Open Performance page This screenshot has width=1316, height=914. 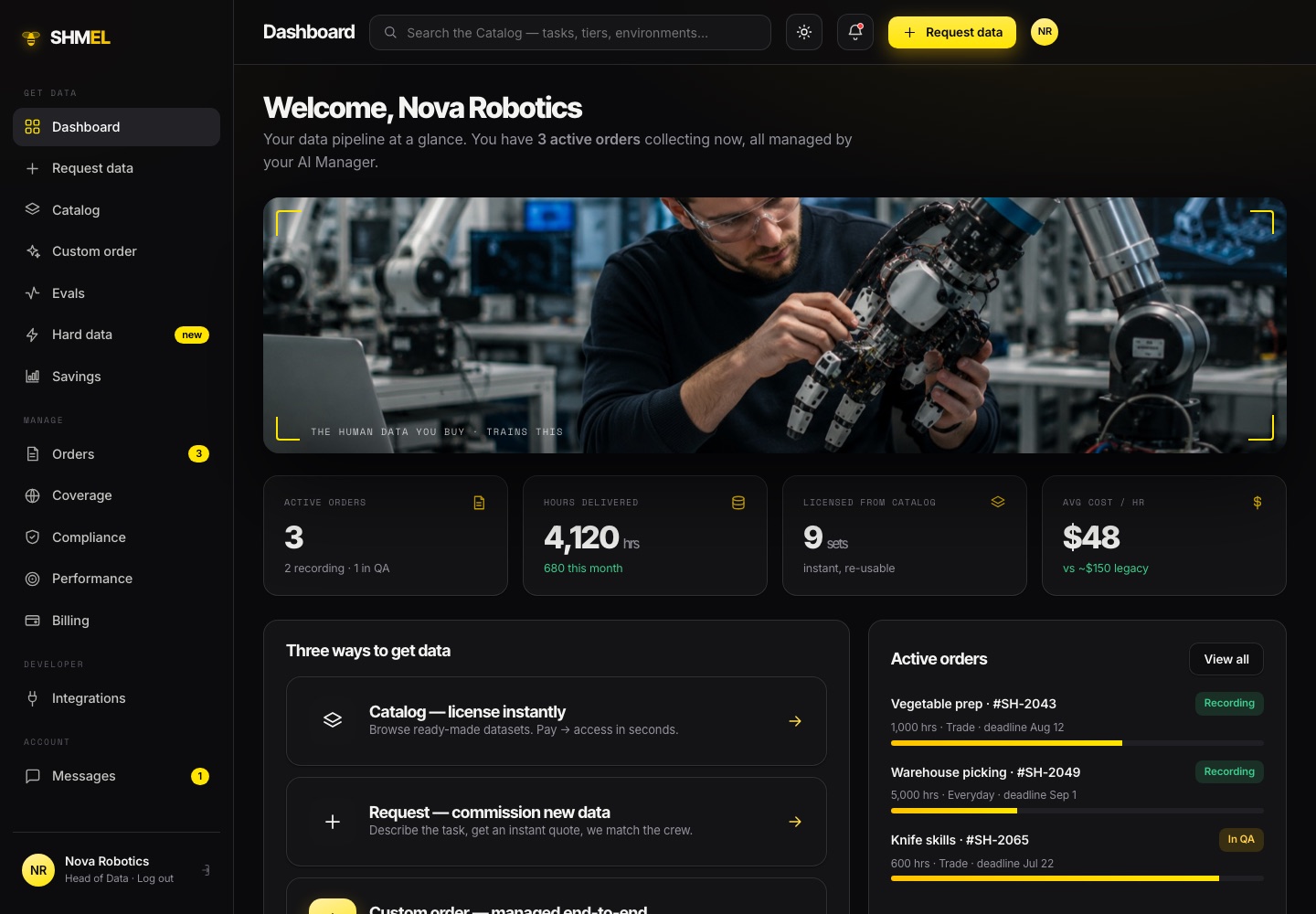(x=116, y=579)
